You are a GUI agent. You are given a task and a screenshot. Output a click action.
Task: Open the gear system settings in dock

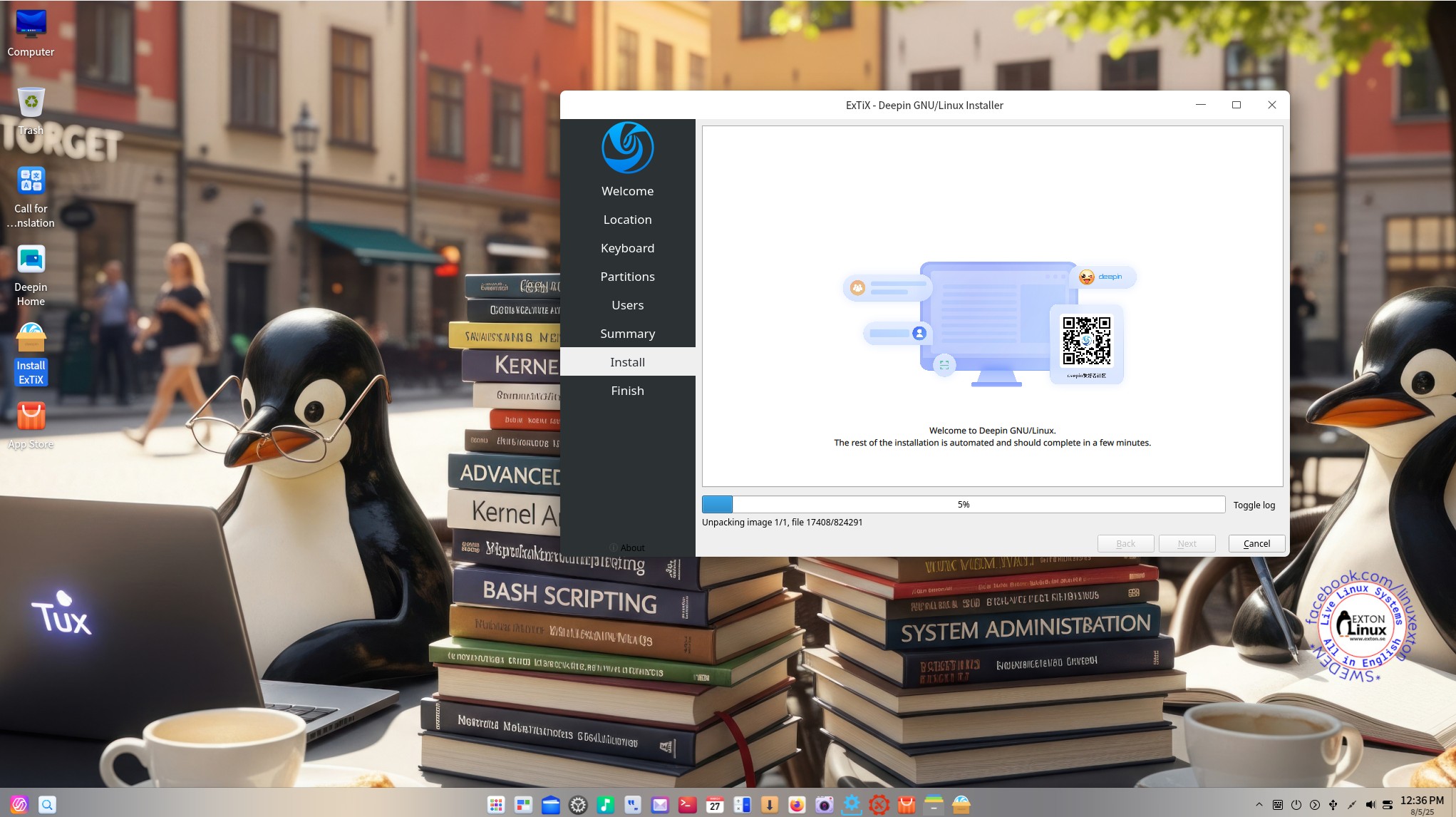[578, 805]
